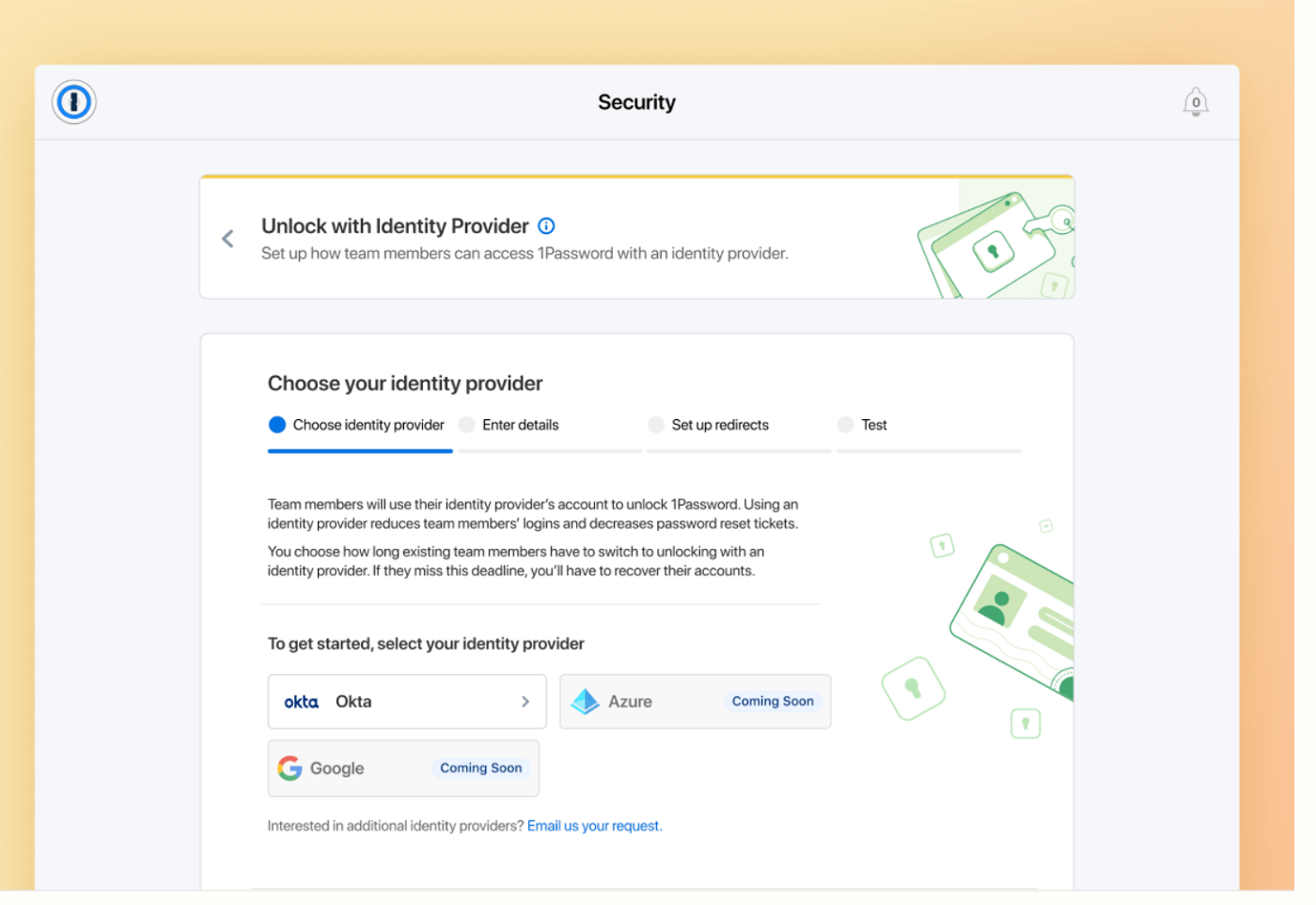The height and width of the screenshot is (905, 1316).
Task: Select the Enter details step circle
Action: pyautogui.click(x=466, y=425)
